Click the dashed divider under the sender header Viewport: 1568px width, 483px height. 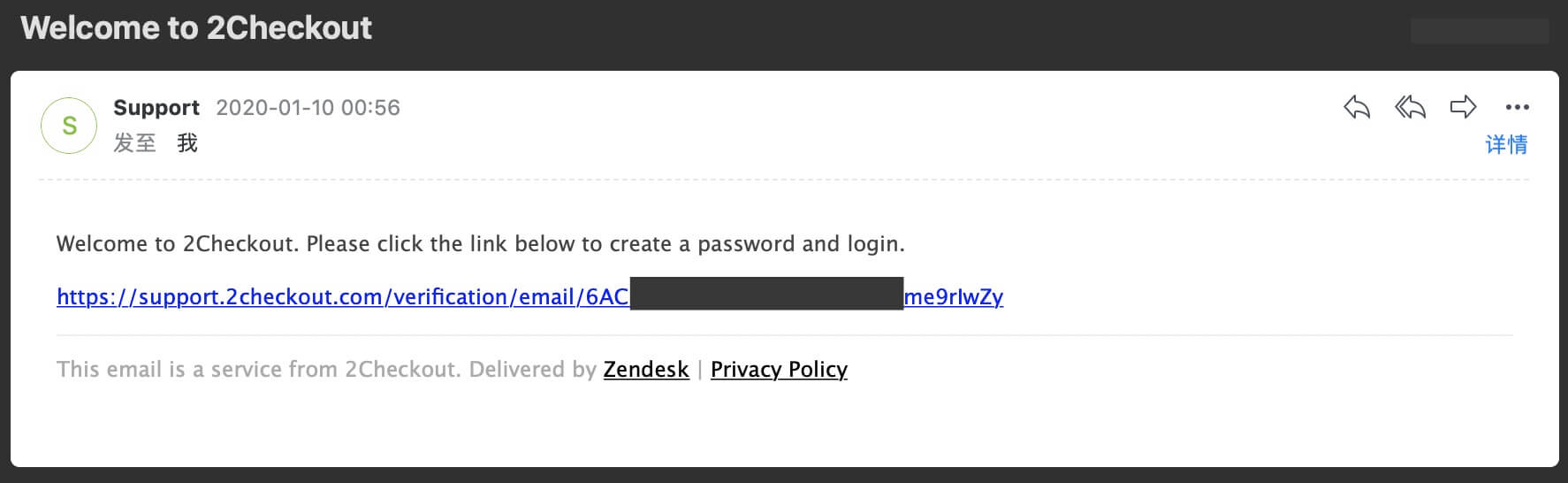tap(783, 180)
